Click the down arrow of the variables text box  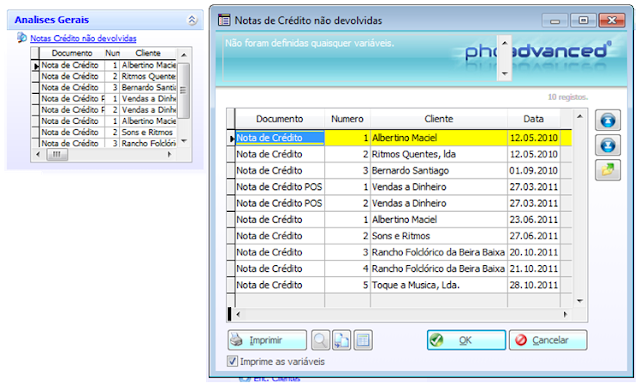(x=504, y=73)
